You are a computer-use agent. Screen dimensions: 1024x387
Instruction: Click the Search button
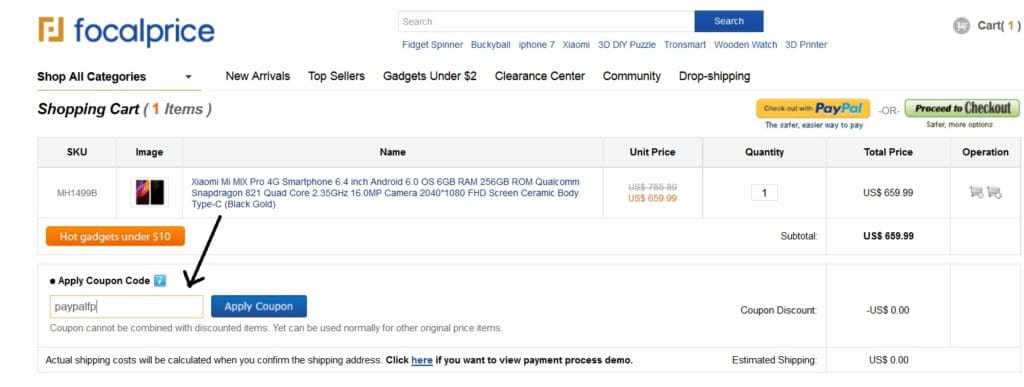(x=729, y=21)
